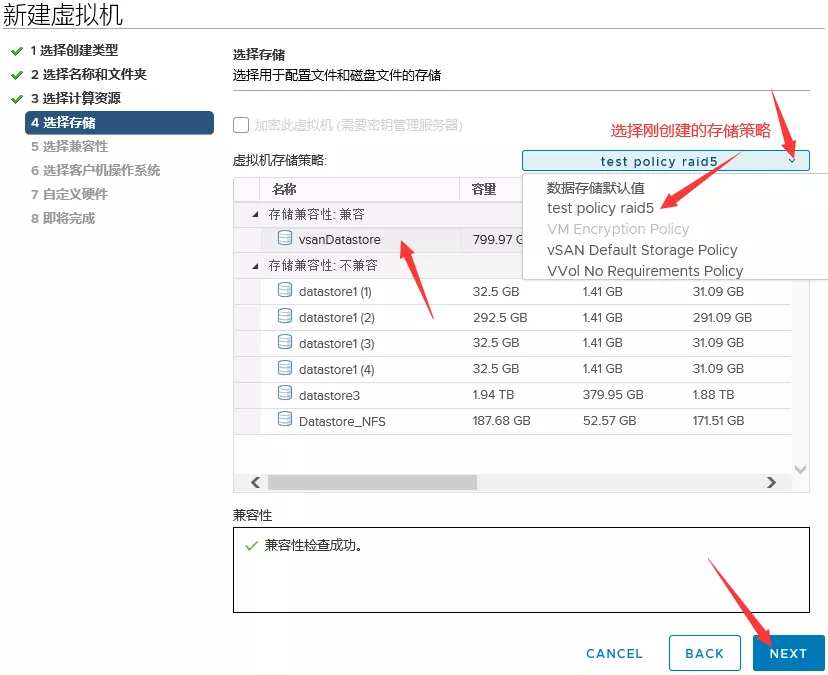Enable the encrypt this virtual machine checkbox
828x675 pixels.
(240, 125)
